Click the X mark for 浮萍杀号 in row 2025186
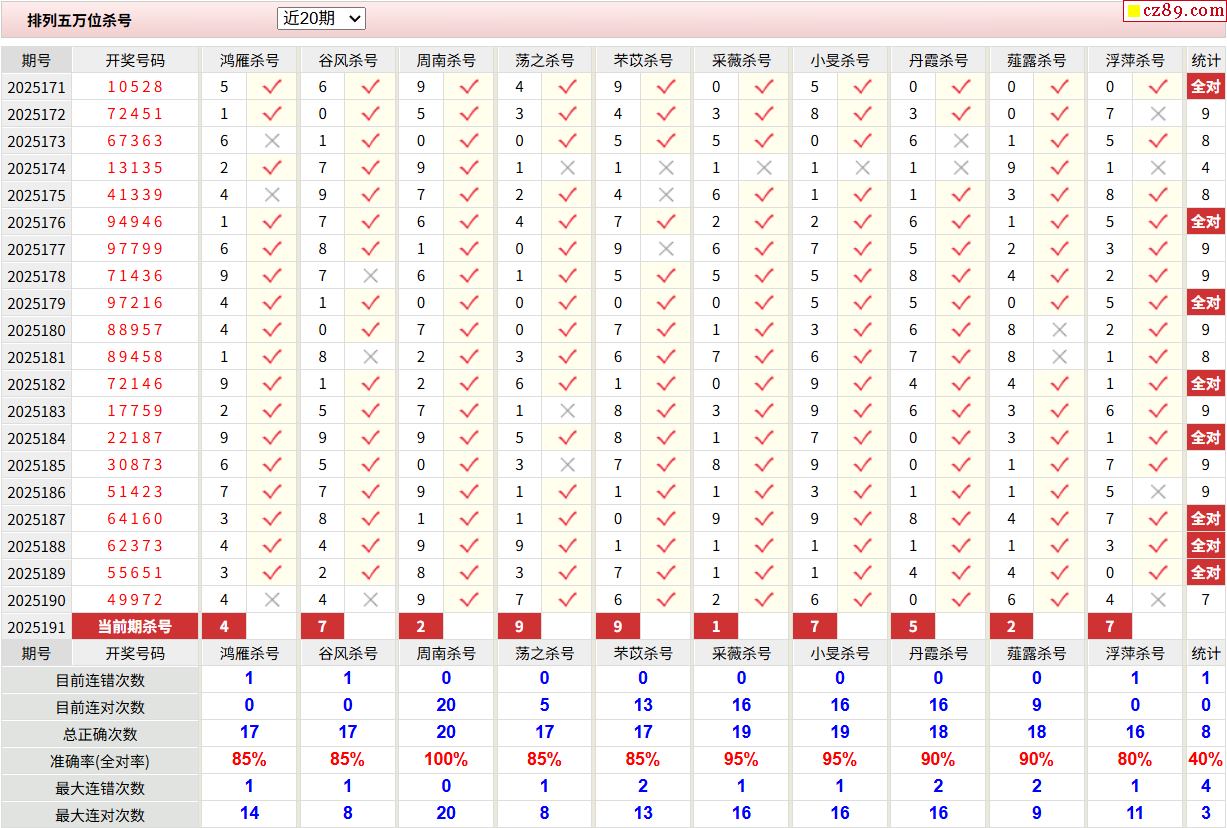The height and width of the screenshot is (828, 1227). 1158,492
